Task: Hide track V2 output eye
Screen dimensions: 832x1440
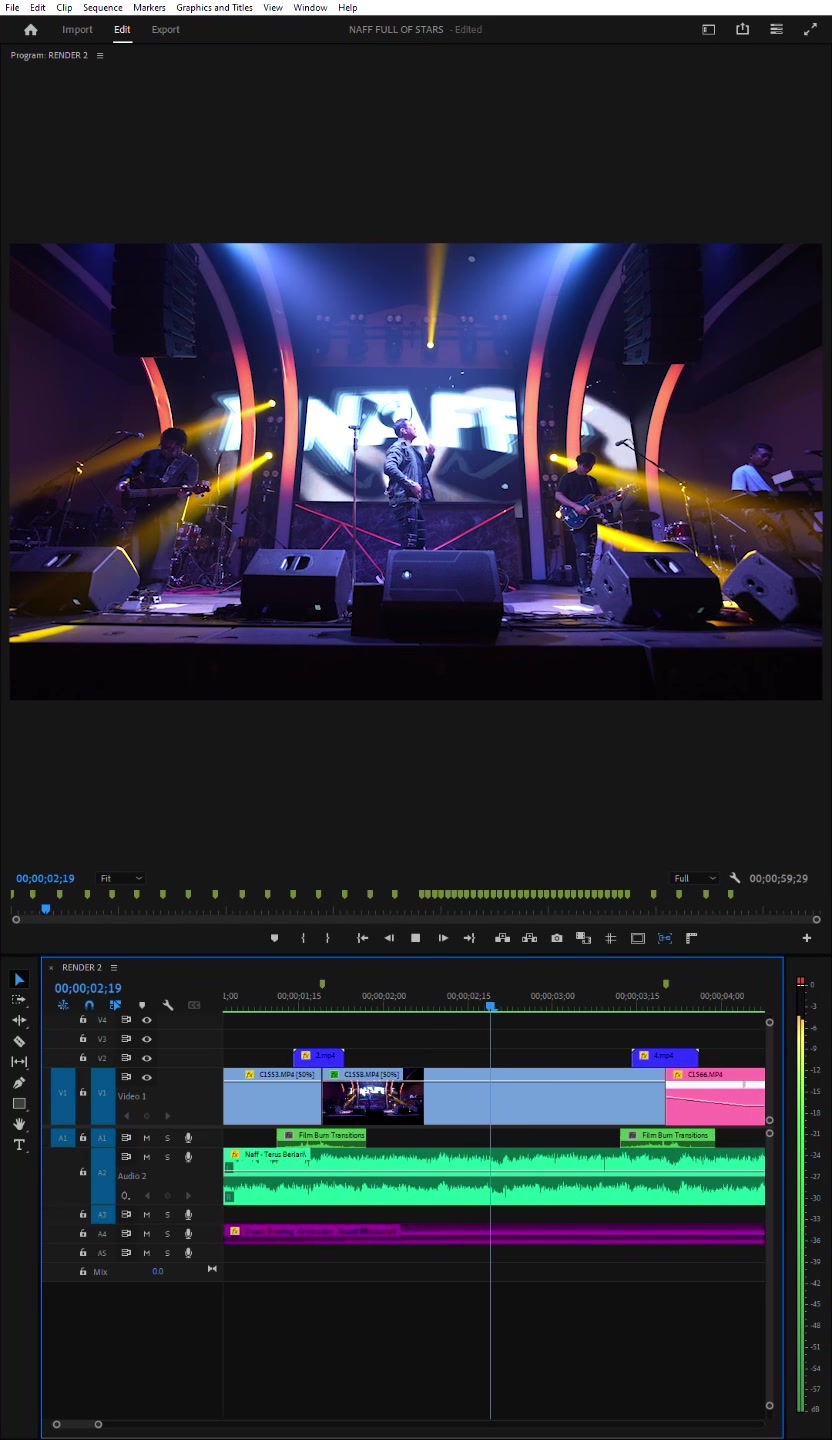Action: [147, 1058]
